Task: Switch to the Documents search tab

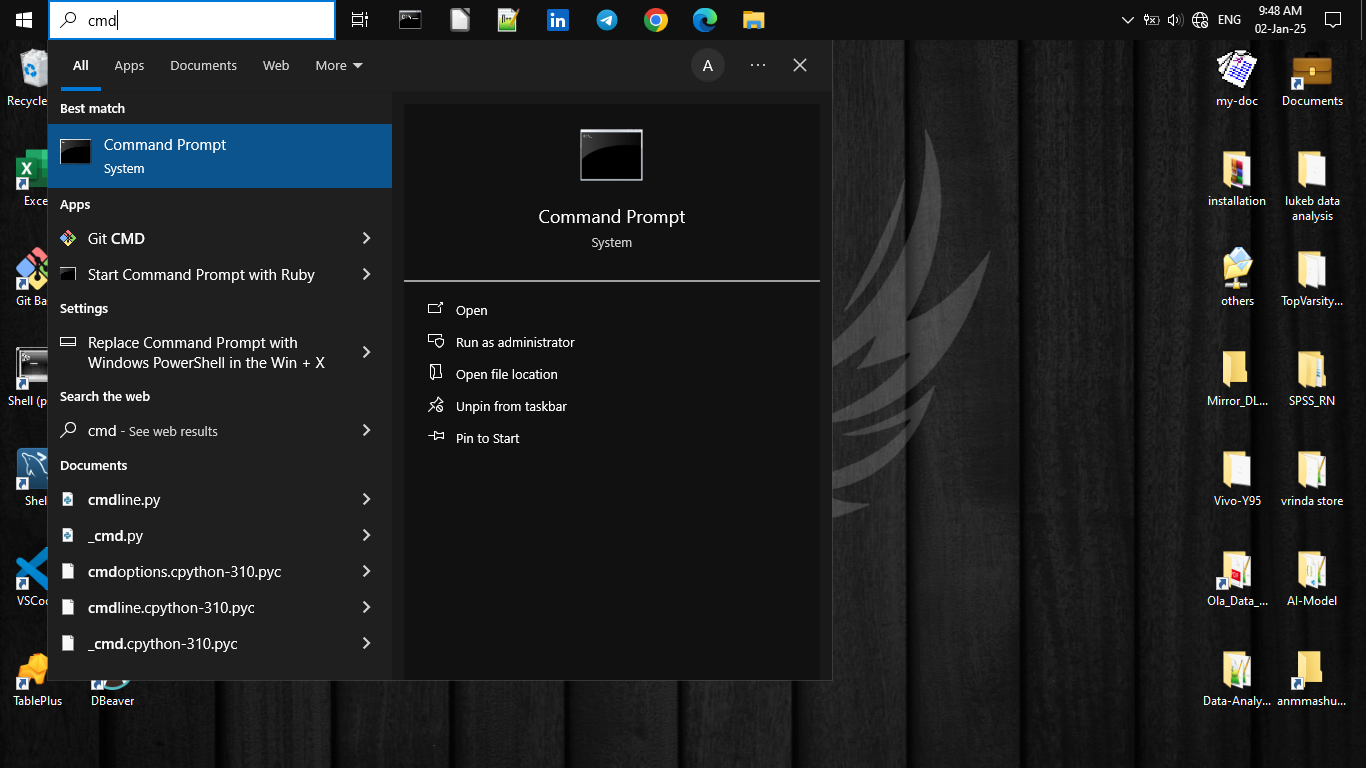Action: point(203,66)
